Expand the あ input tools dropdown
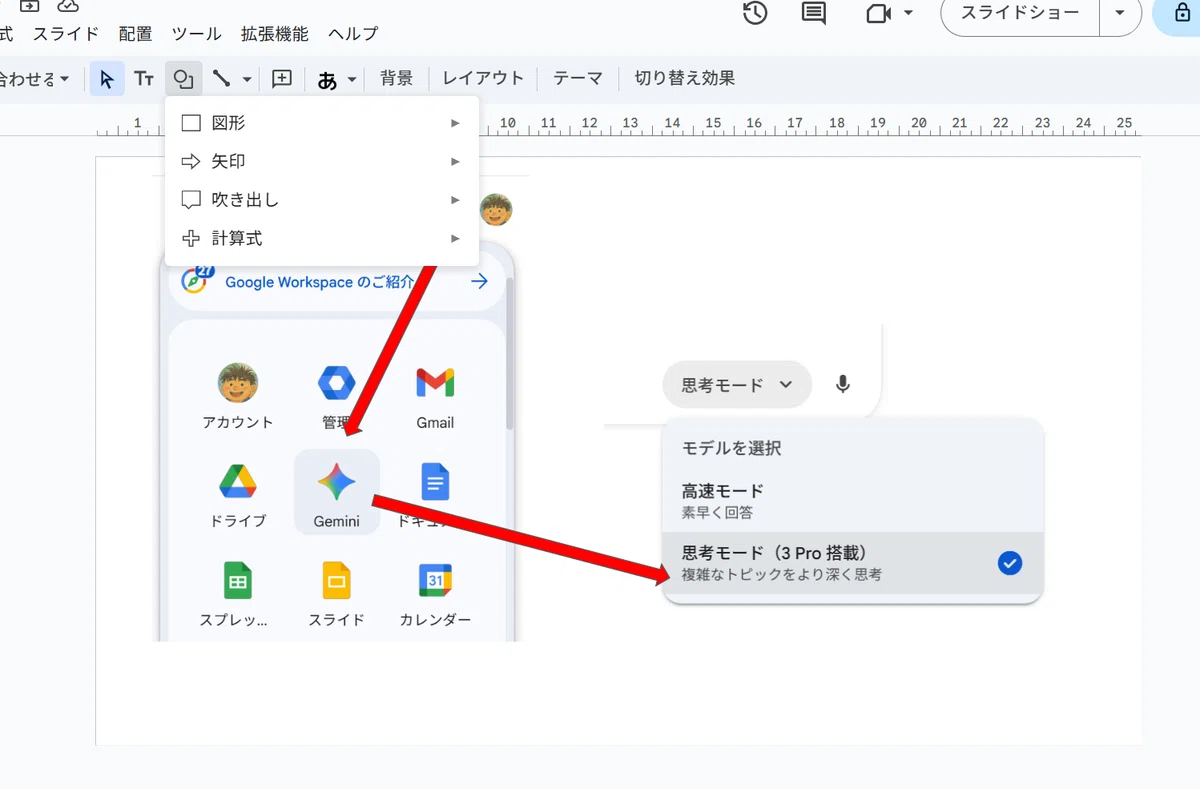This screenshot has height=789, width=1200. coord(352,80)
